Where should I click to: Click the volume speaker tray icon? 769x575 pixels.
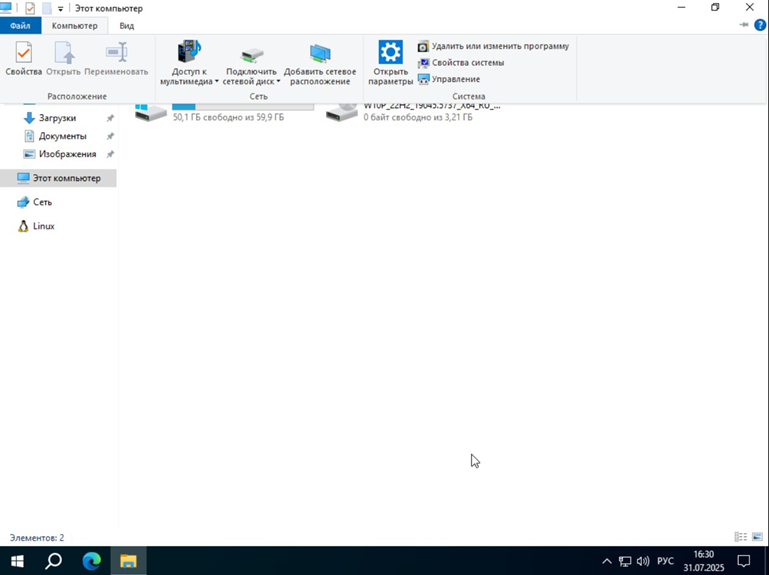pyautogui.click(x=643, y=561)
